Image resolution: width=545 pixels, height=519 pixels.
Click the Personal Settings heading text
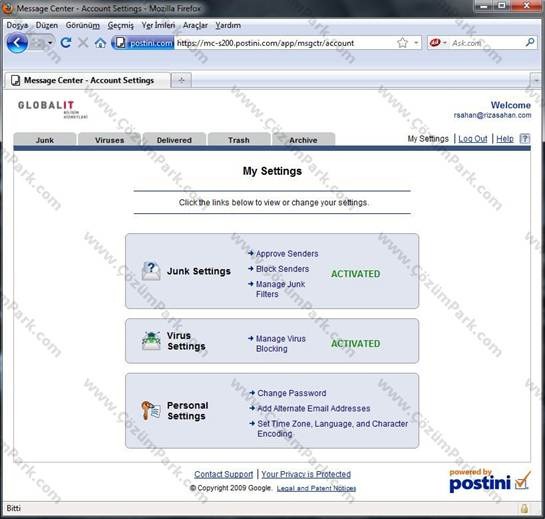[x=187, y=411]
